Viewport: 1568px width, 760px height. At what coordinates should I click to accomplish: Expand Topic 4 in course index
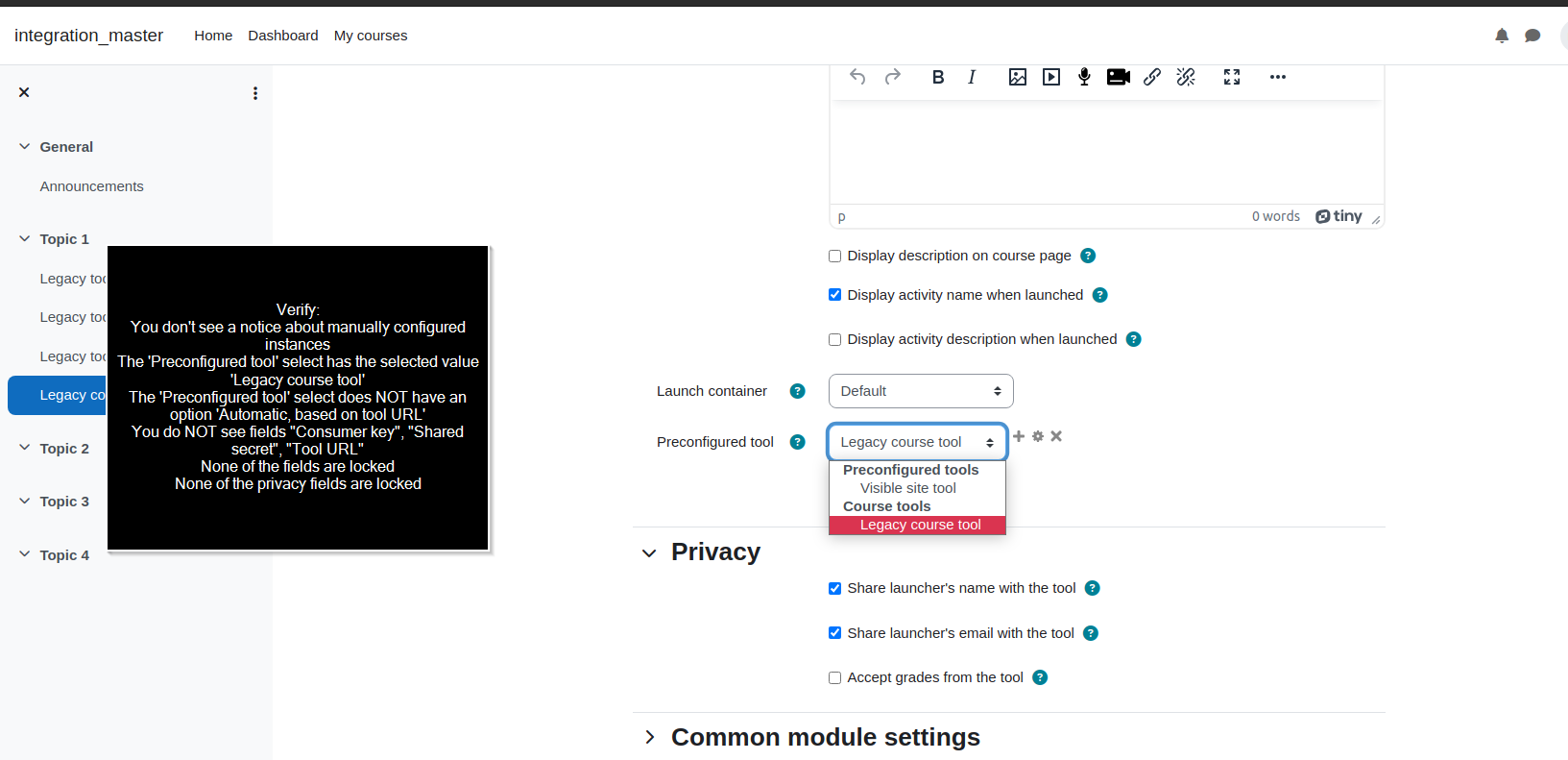click(x=25, y=555)
